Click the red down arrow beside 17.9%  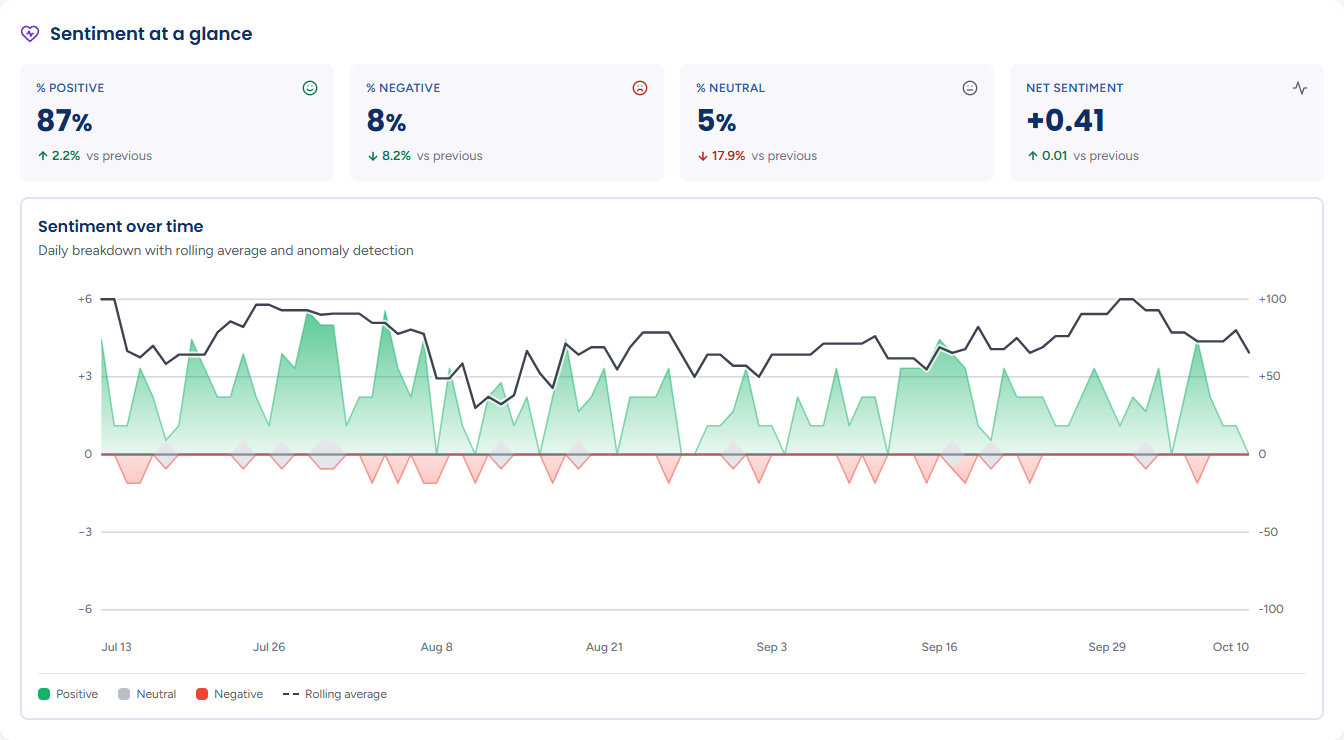tap(702, 156)
